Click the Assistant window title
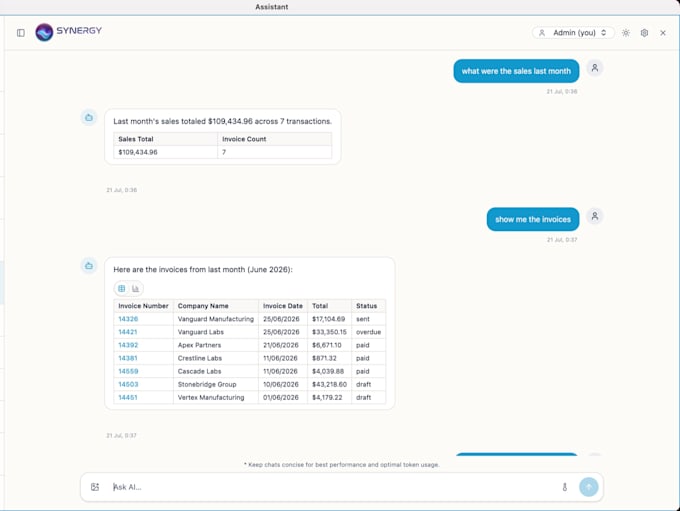 (271, 7)
